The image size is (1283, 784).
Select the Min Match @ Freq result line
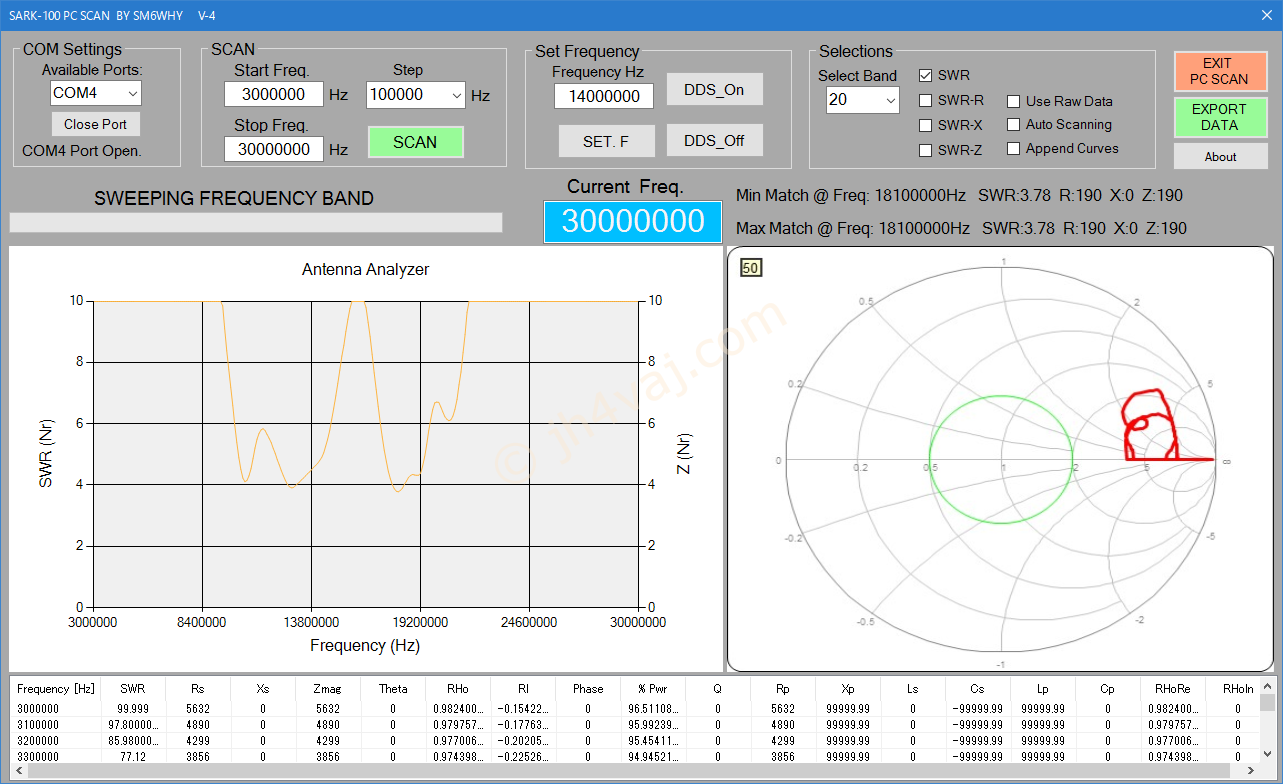pyautogui.click(x=960, y=195)
